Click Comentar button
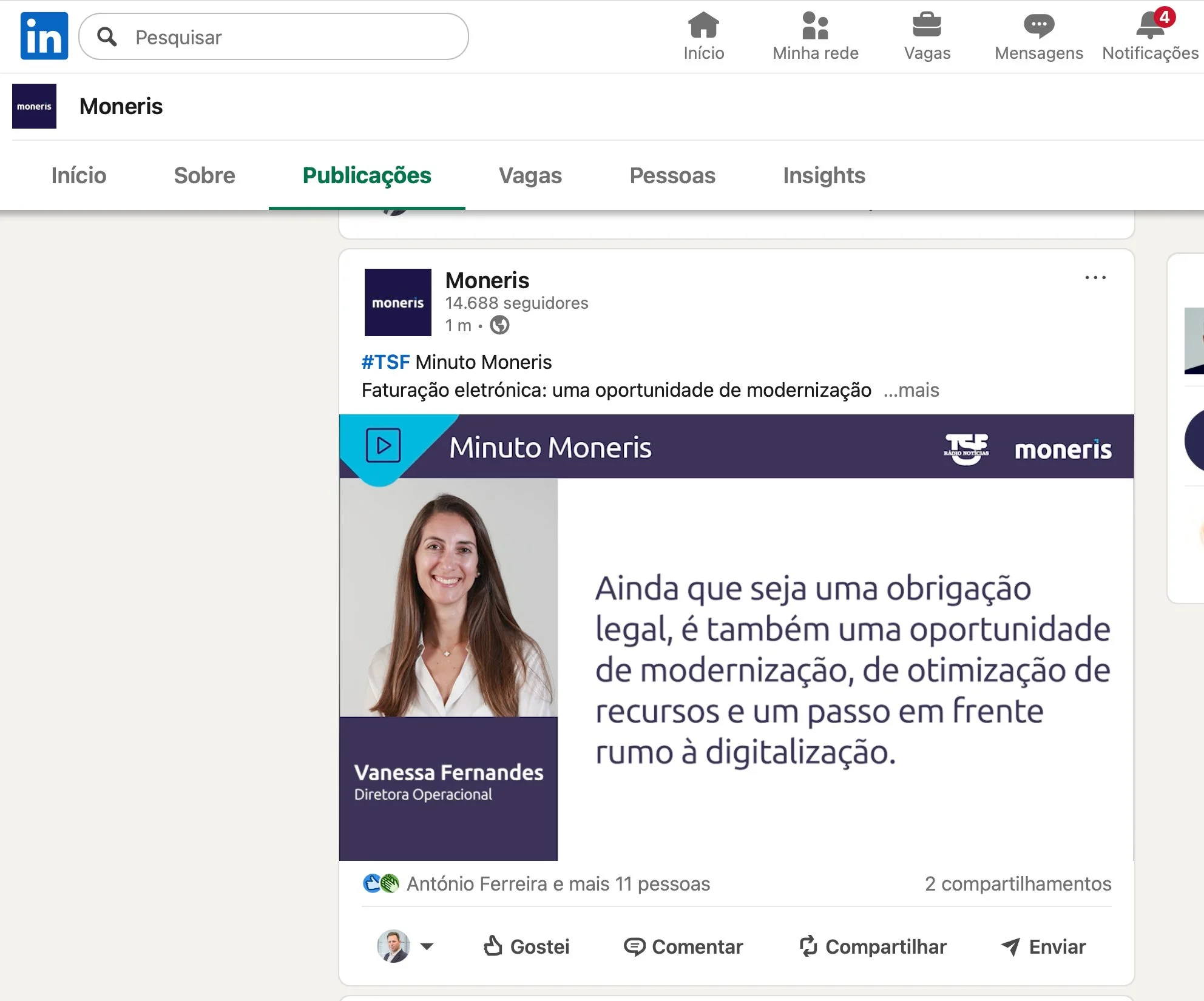 point(683,946)
